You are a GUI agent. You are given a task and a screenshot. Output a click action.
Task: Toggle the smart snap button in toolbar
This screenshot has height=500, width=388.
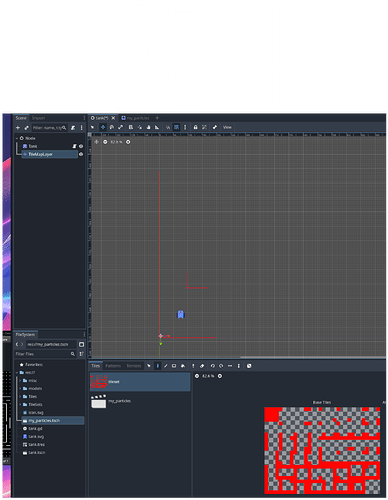[x=168, y=127]
